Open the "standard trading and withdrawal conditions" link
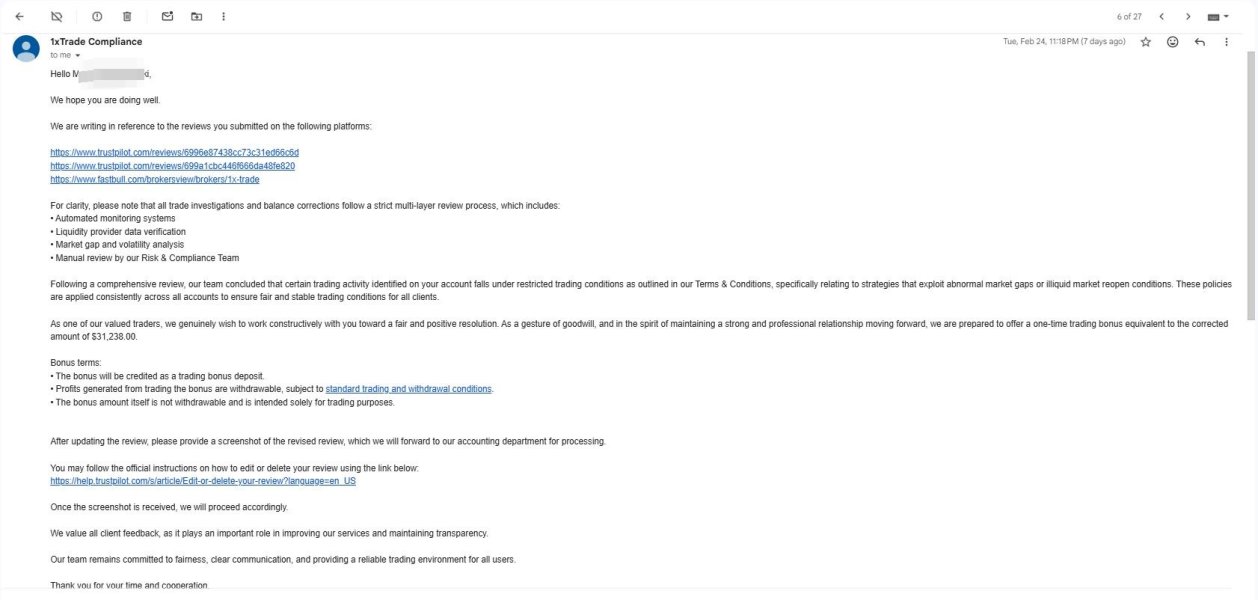The width and height of the screenshot is (1258, 600). [408, 389]
